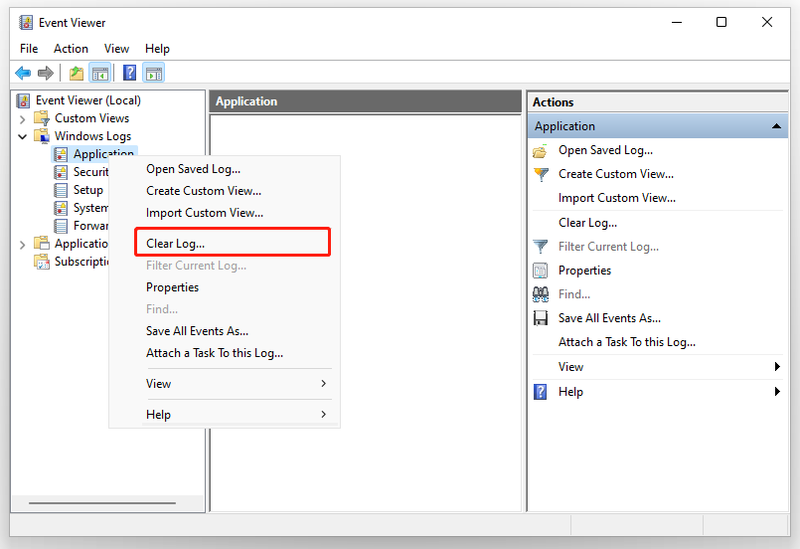Screen dimensions: 800x549
Task: Click Applications and Services Logs folder icon
Action: pos(42,243)
